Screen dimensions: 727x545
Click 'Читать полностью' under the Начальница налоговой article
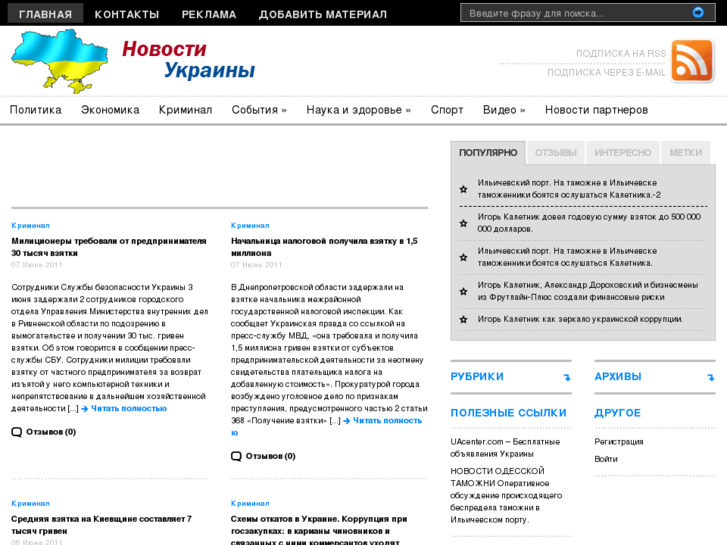tap(387, 421)
